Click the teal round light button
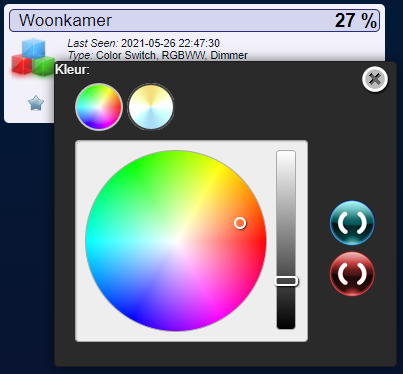The image size is (403, 374). point(352,223)
